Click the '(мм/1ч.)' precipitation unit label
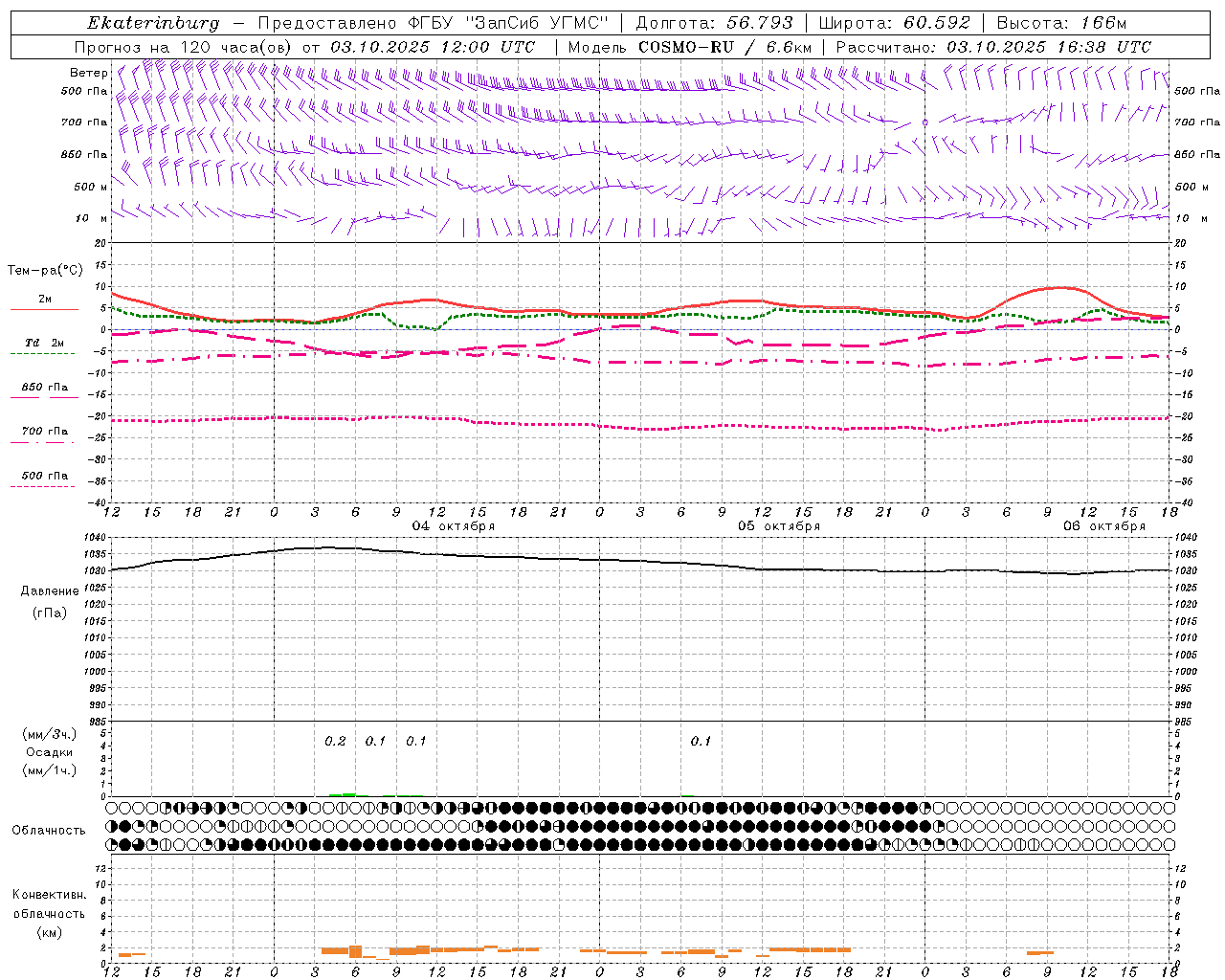This screenshot has width=1225, height=980. [50, 770]
